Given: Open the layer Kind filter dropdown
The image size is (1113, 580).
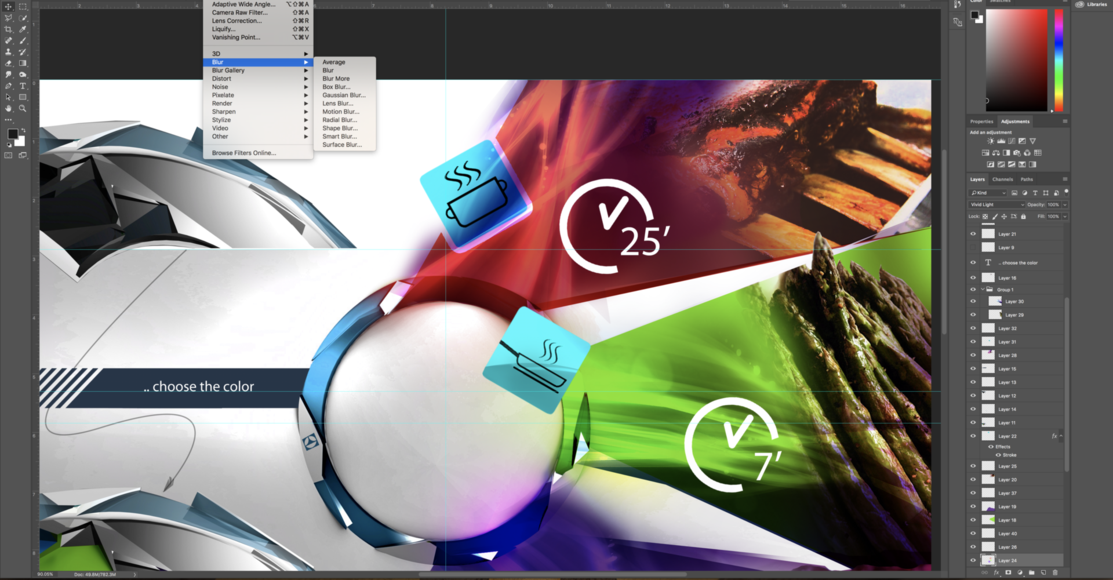Looking at the screenshot, I should pos(988,193).
